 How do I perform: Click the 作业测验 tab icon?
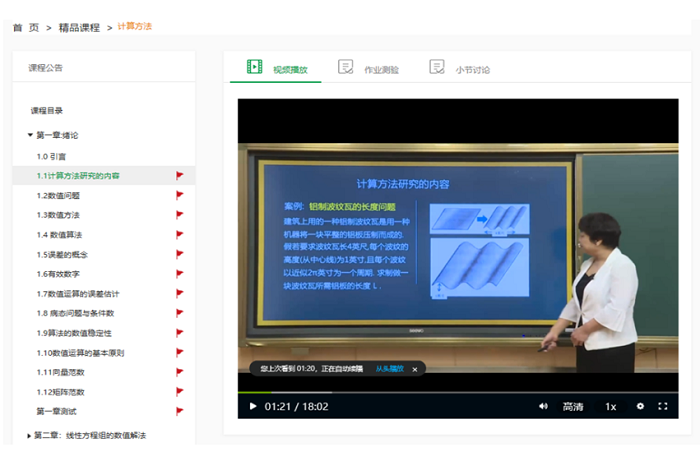click(x=345, y=68)
